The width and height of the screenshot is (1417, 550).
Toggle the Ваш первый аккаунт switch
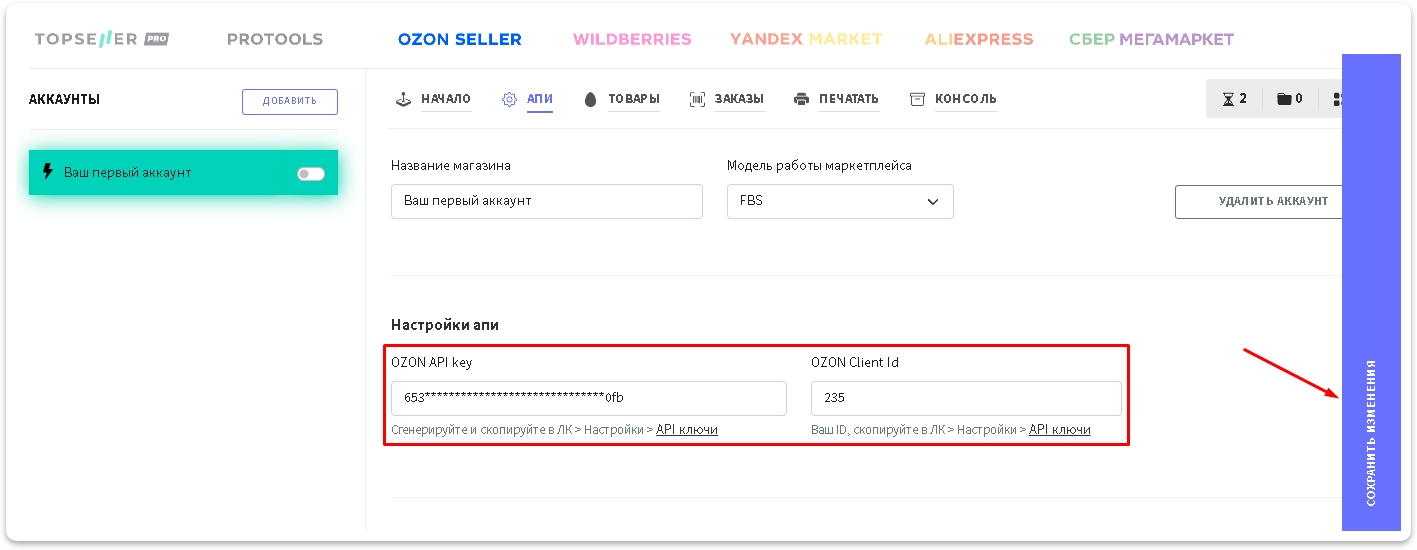(x=311, y=173)
